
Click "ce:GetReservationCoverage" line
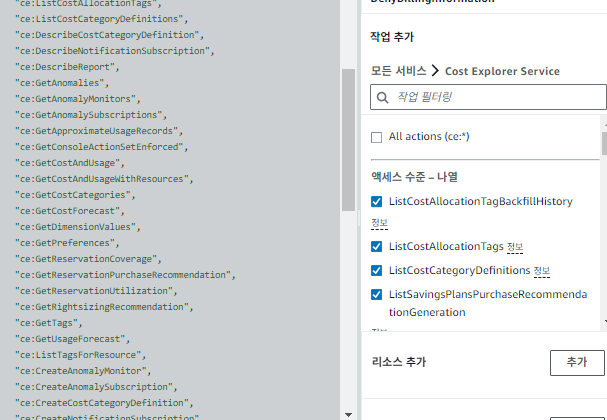(88, 259)
